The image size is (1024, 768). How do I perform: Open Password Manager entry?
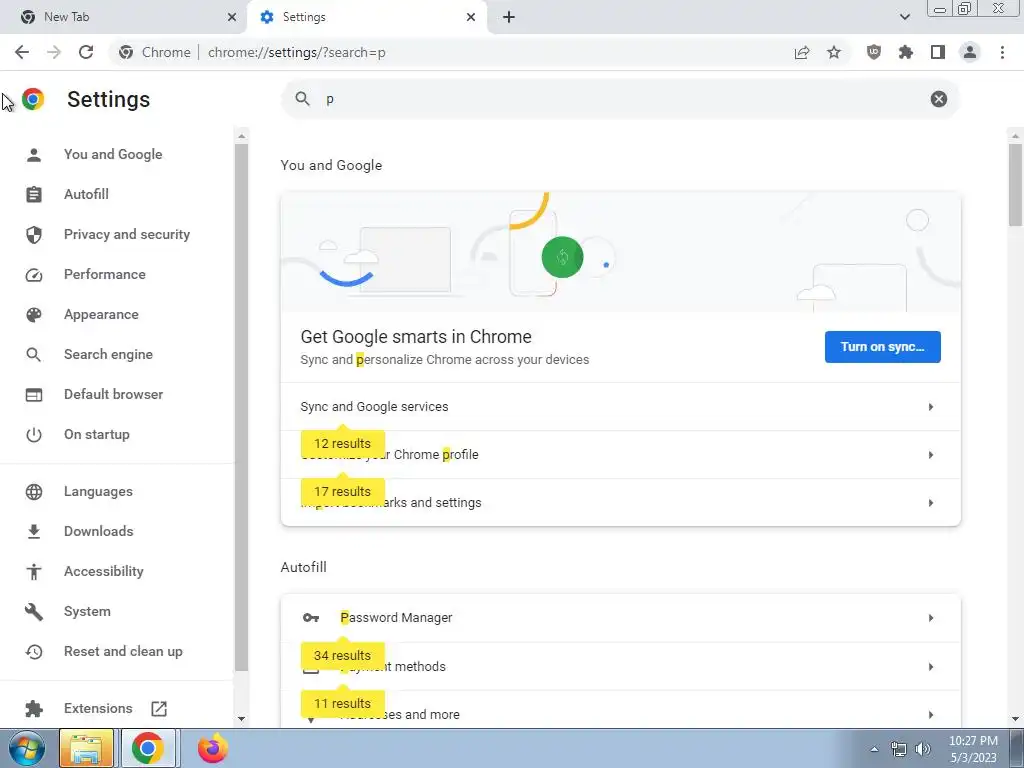pos(620,618)
